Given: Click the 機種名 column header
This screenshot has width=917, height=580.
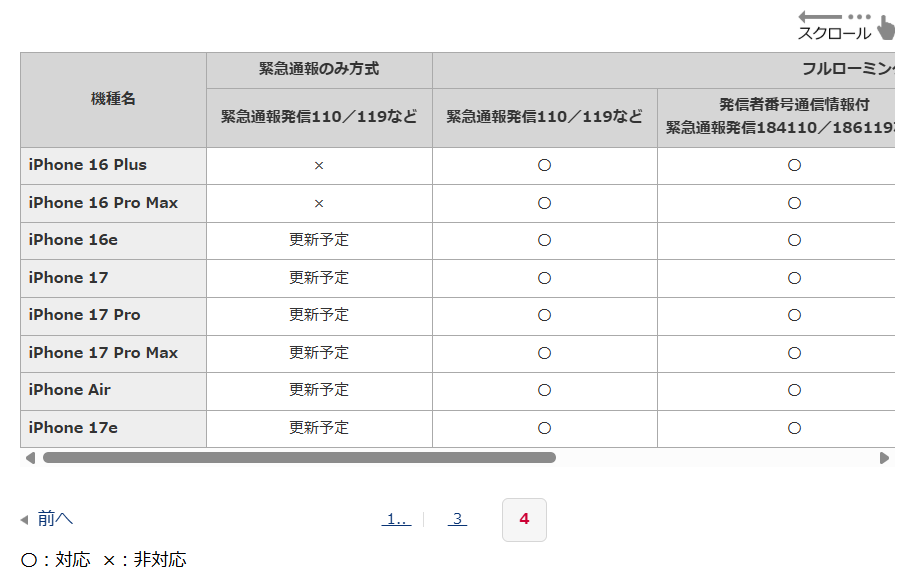Looking at the screenshot, I should (x=113, y=99).
